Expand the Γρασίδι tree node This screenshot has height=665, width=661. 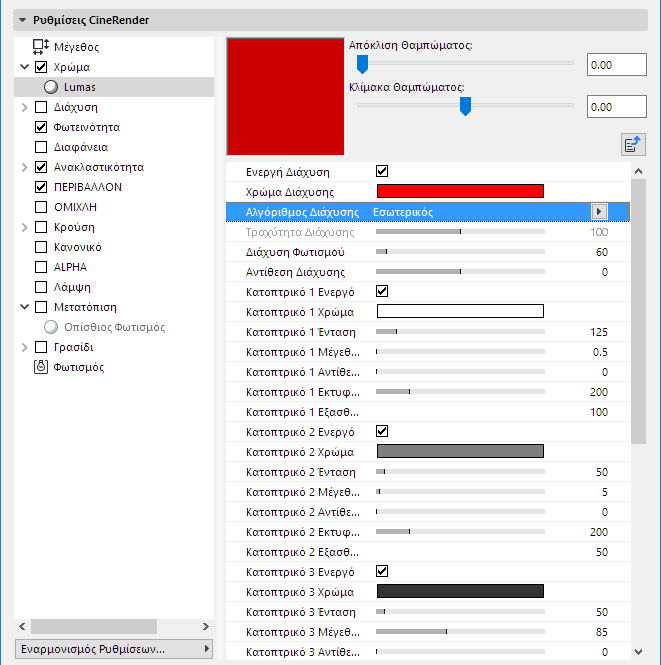click(x=25, y=347)
